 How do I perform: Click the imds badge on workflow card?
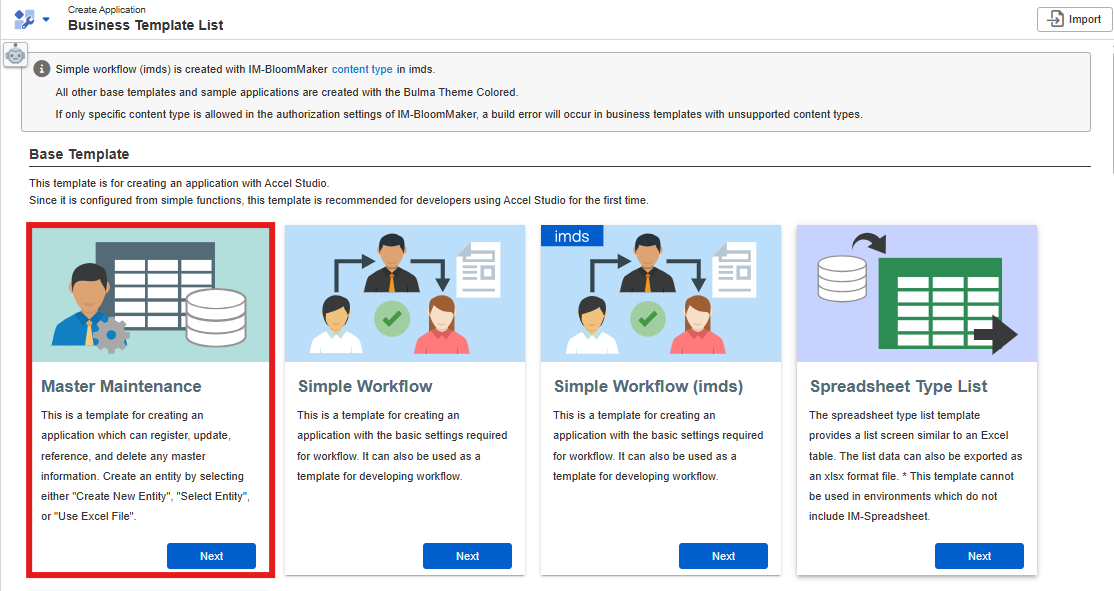[x=572, y=236]
